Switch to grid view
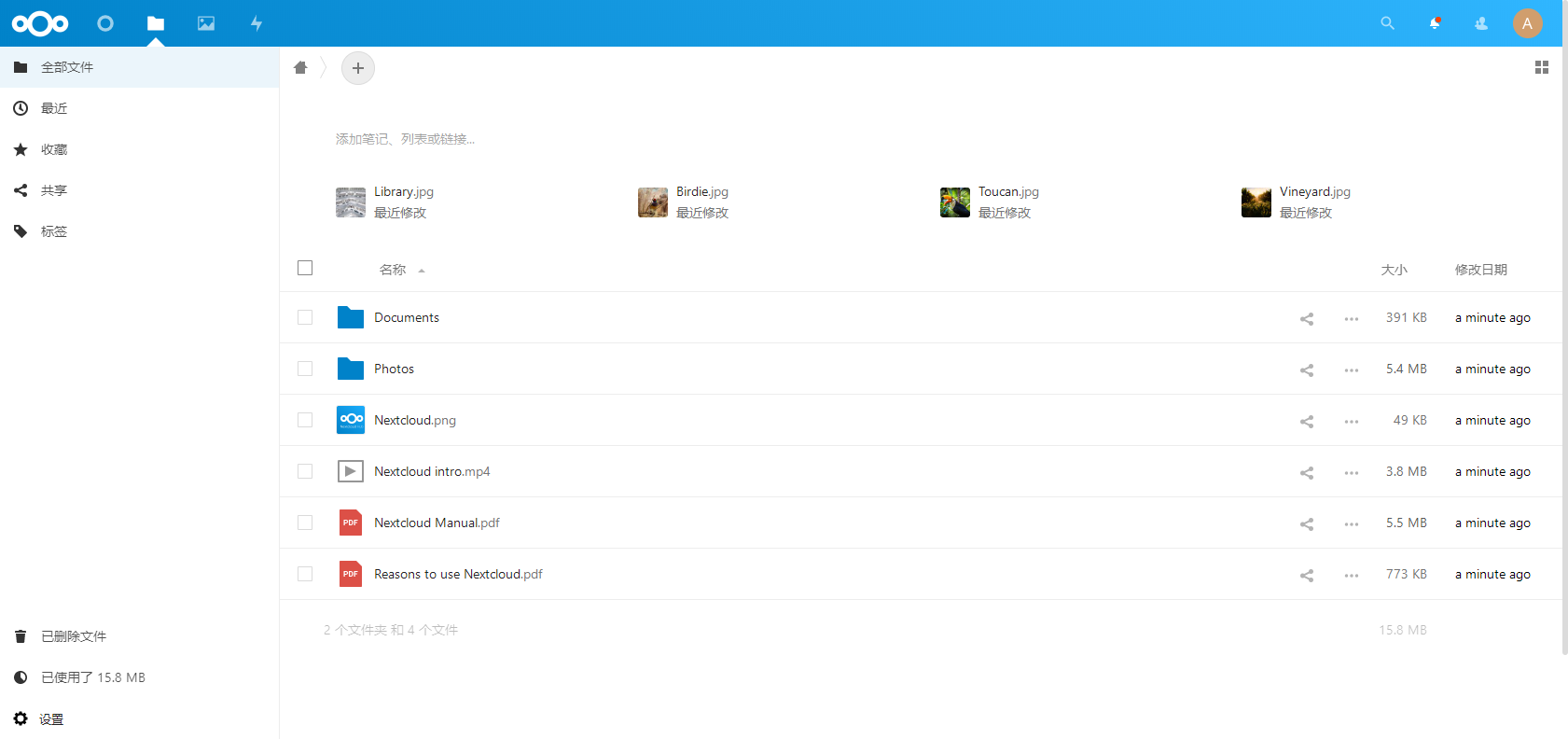Viewport: 1568px width, 739px height. 1542,67
